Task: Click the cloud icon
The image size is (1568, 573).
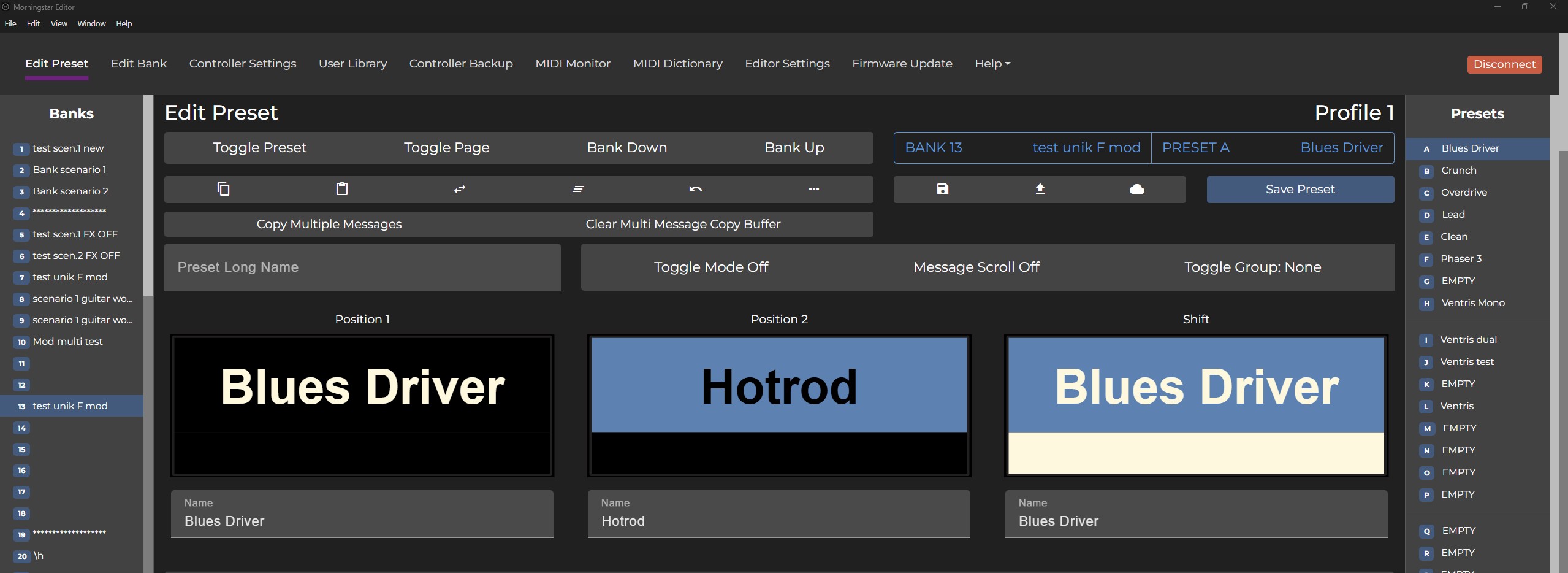Action: point(1137,189)
